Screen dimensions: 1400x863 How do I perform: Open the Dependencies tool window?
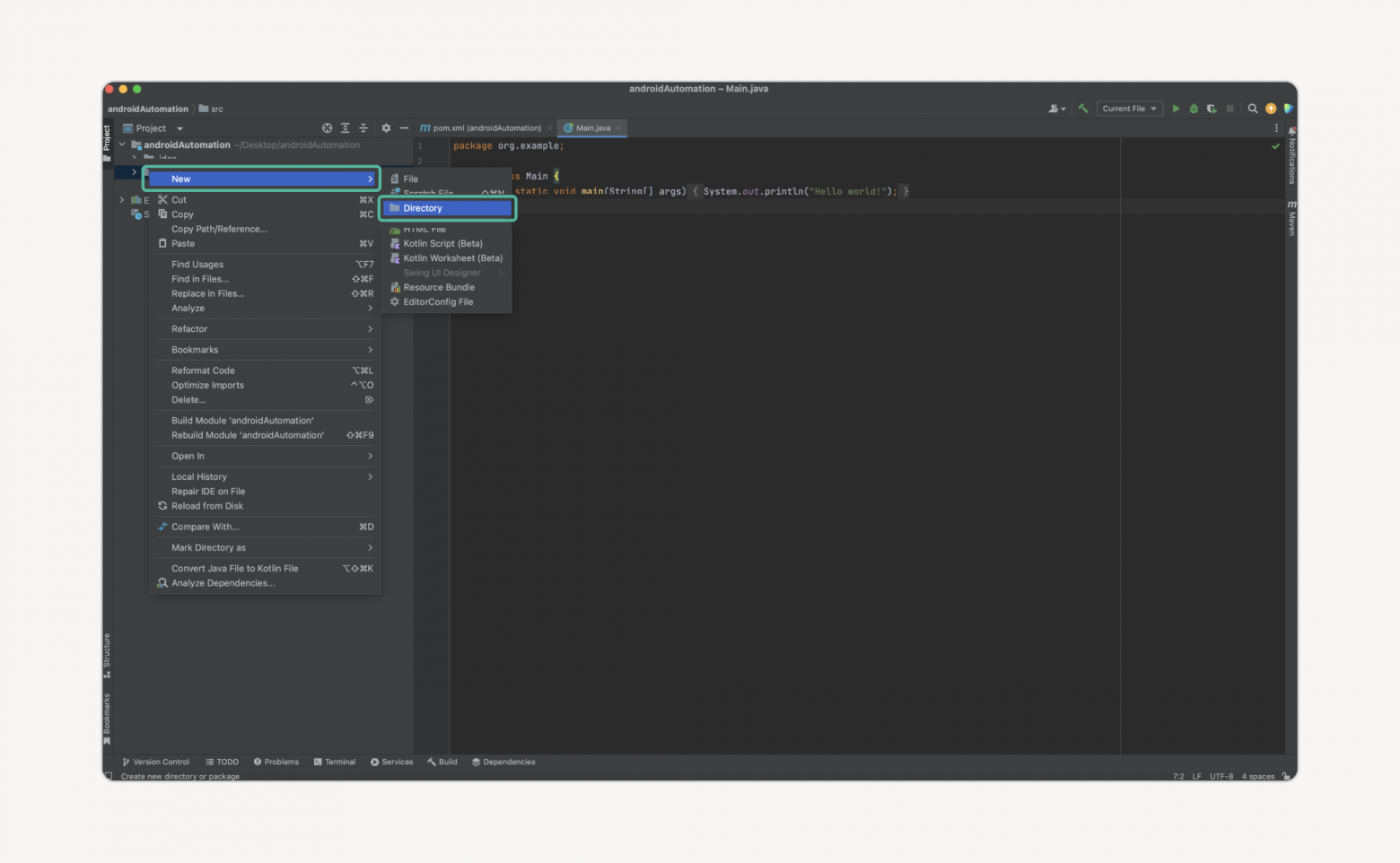[x=503, y=762]
